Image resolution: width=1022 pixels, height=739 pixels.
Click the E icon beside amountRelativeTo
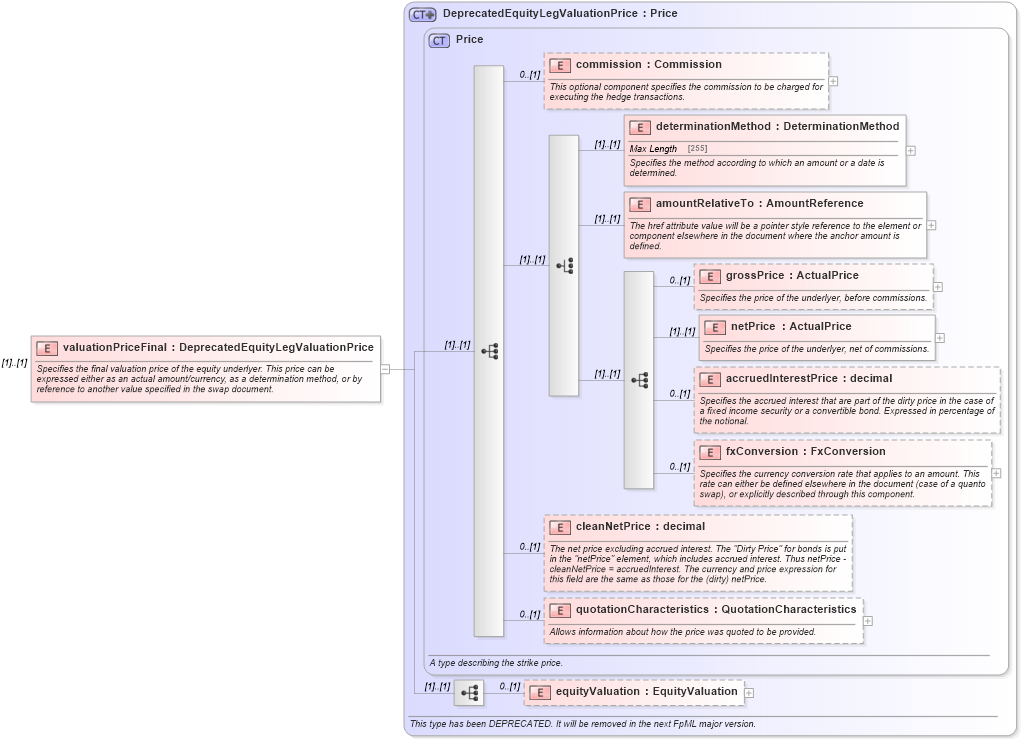pos(640,204)
